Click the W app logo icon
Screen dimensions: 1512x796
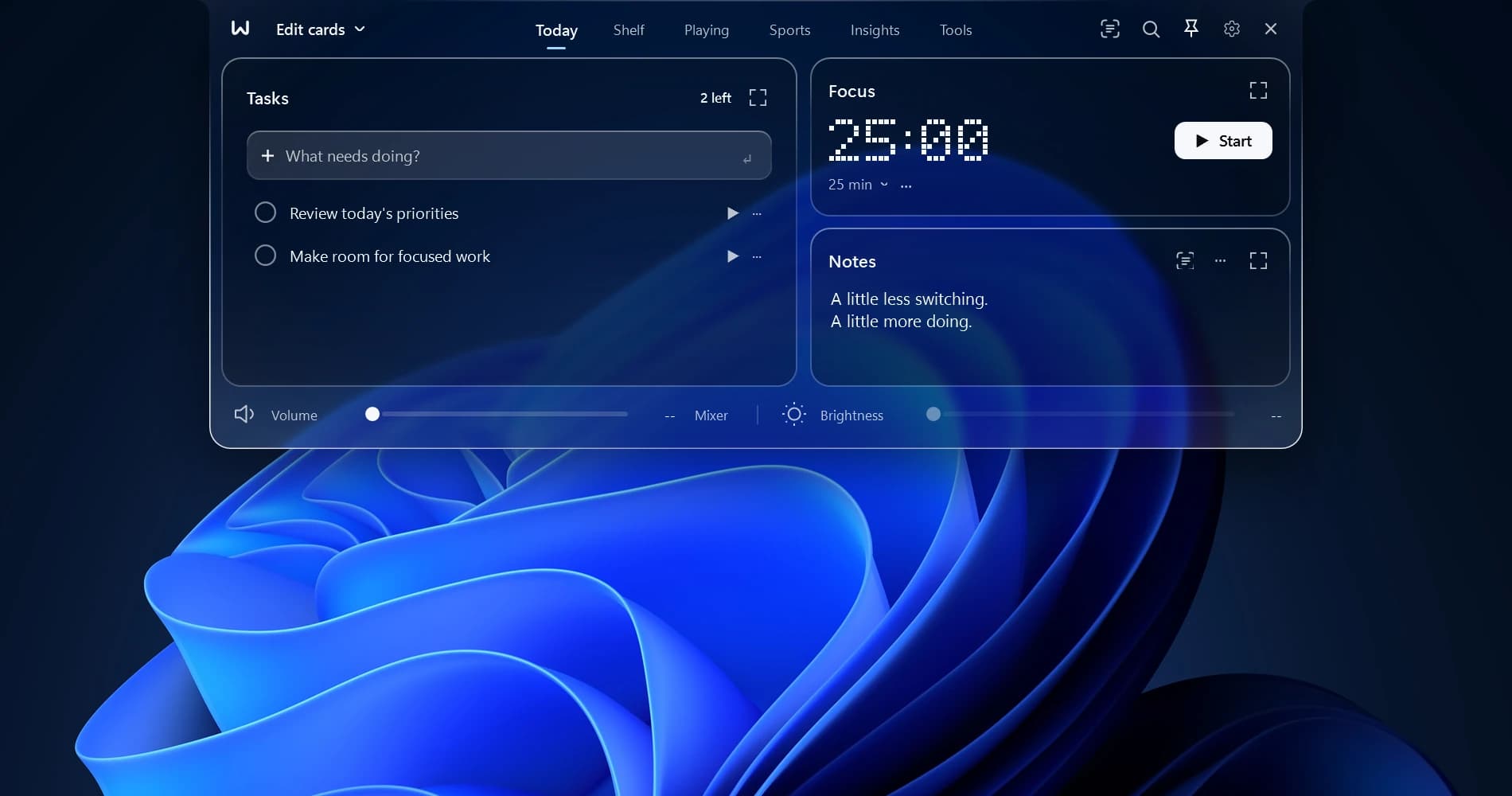(x=240, y=29)
